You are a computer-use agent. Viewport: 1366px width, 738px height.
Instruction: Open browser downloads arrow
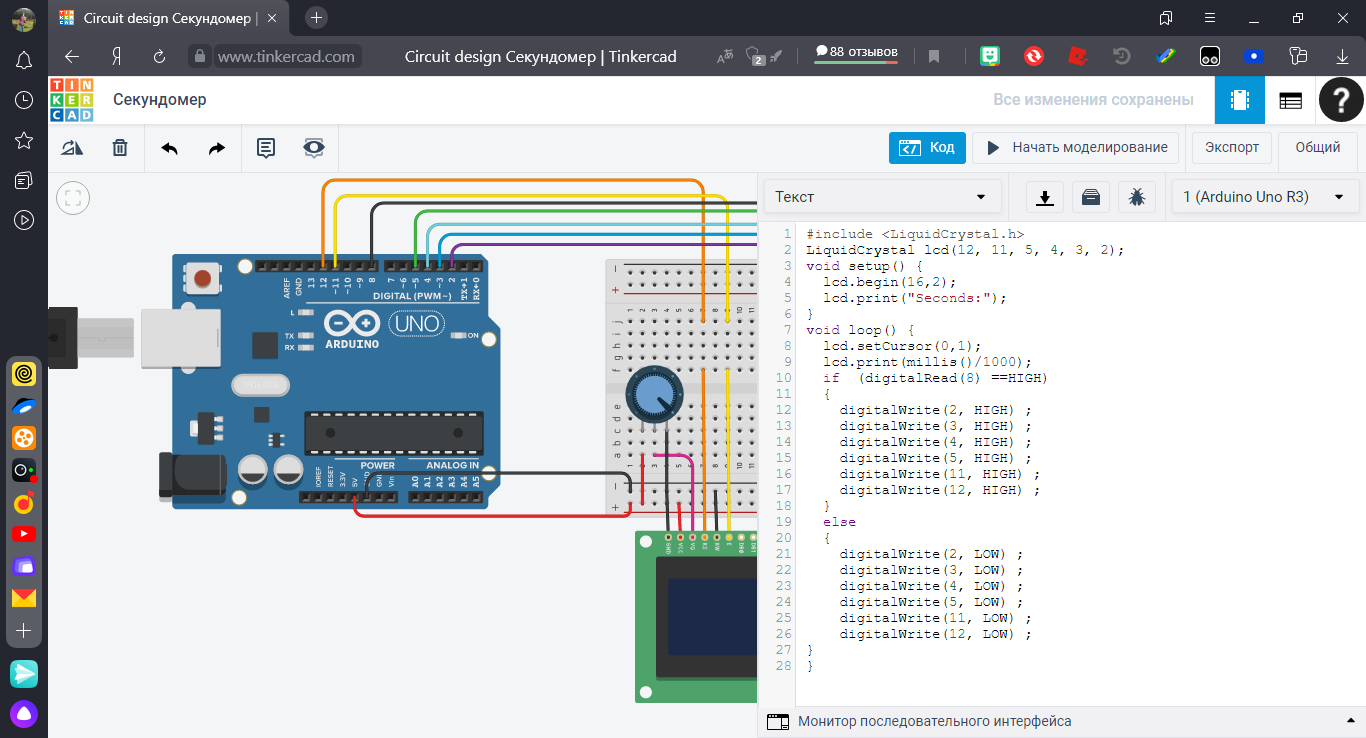click(1342, 57)
